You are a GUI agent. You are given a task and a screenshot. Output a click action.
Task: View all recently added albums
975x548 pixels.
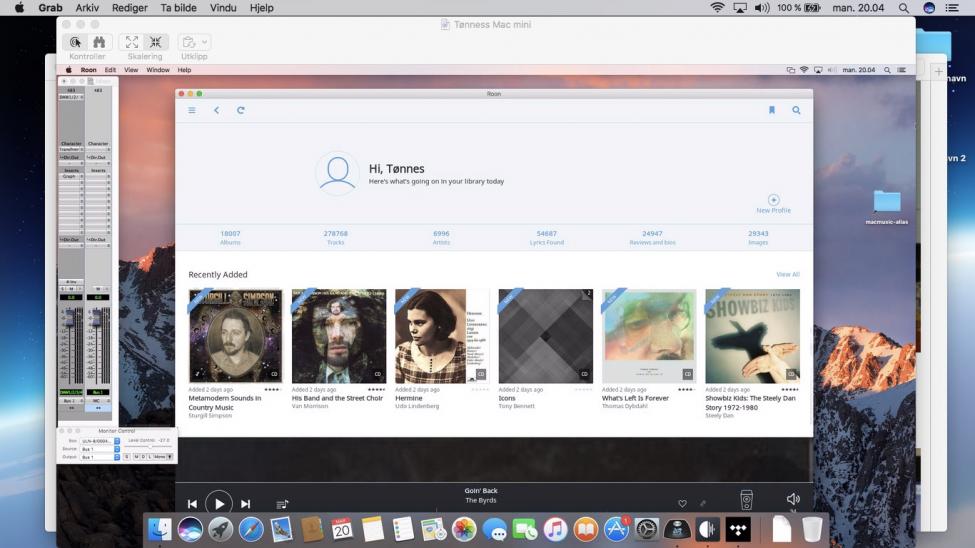(x=788, y=274)
